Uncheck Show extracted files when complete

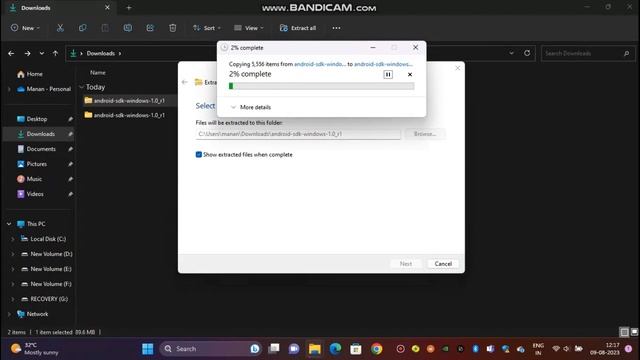[199, 155]
